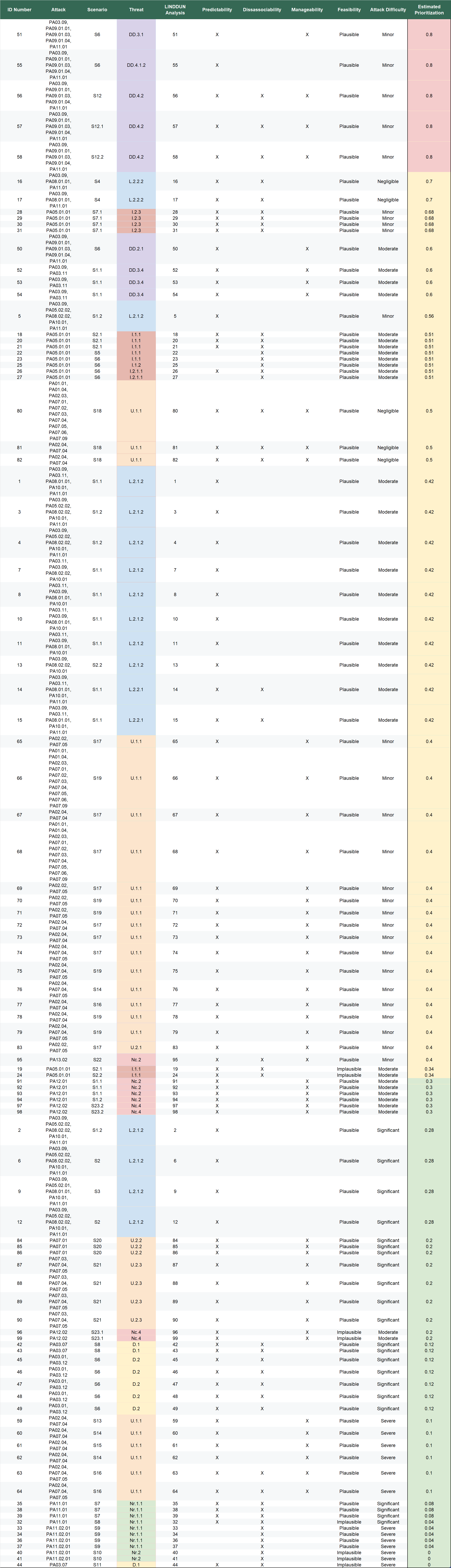Select the S22 scenario cell
Image resolution: width=451 pixels, height=1568 pixels.
97,1060
